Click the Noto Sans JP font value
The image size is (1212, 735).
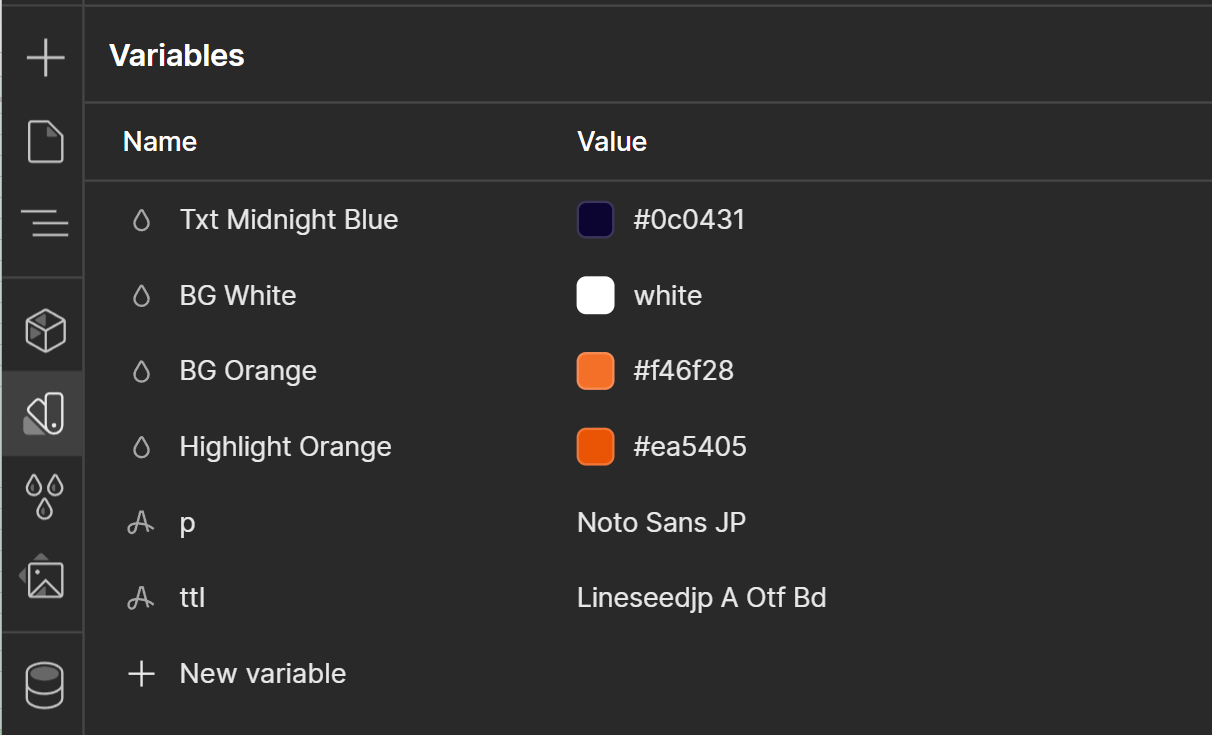pyautogui.click(x=662, y=522)
